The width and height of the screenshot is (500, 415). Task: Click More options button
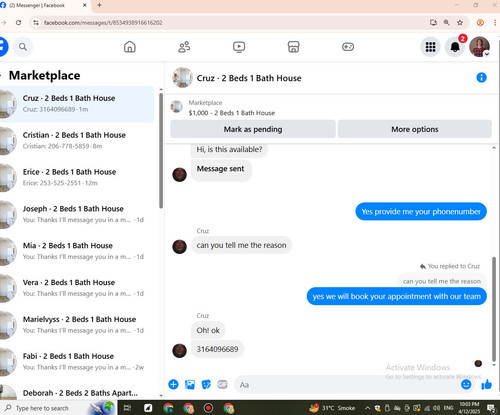point(415,129)
